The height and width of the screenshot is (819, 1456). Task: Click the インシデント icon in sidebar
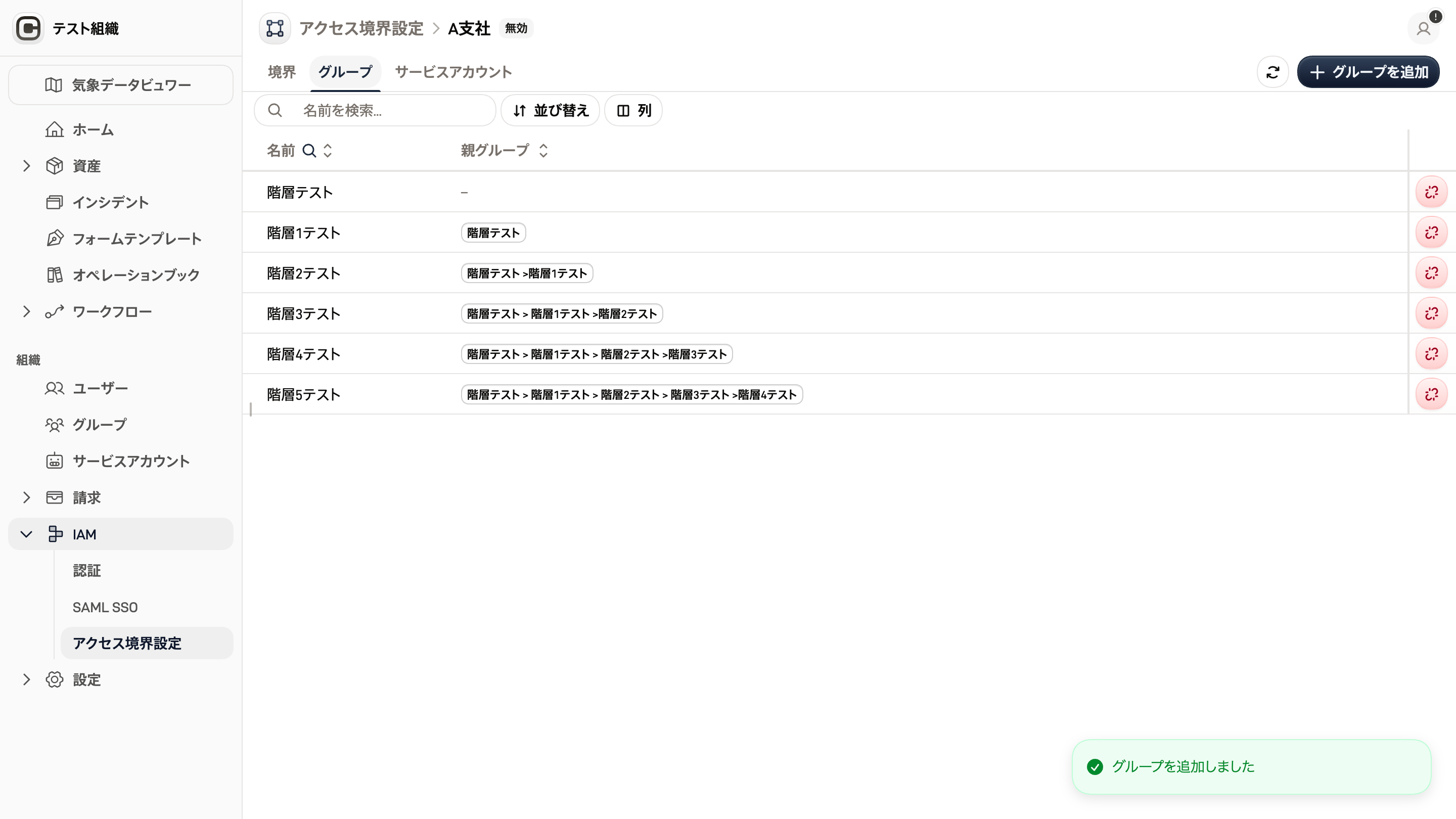(54, 202)
